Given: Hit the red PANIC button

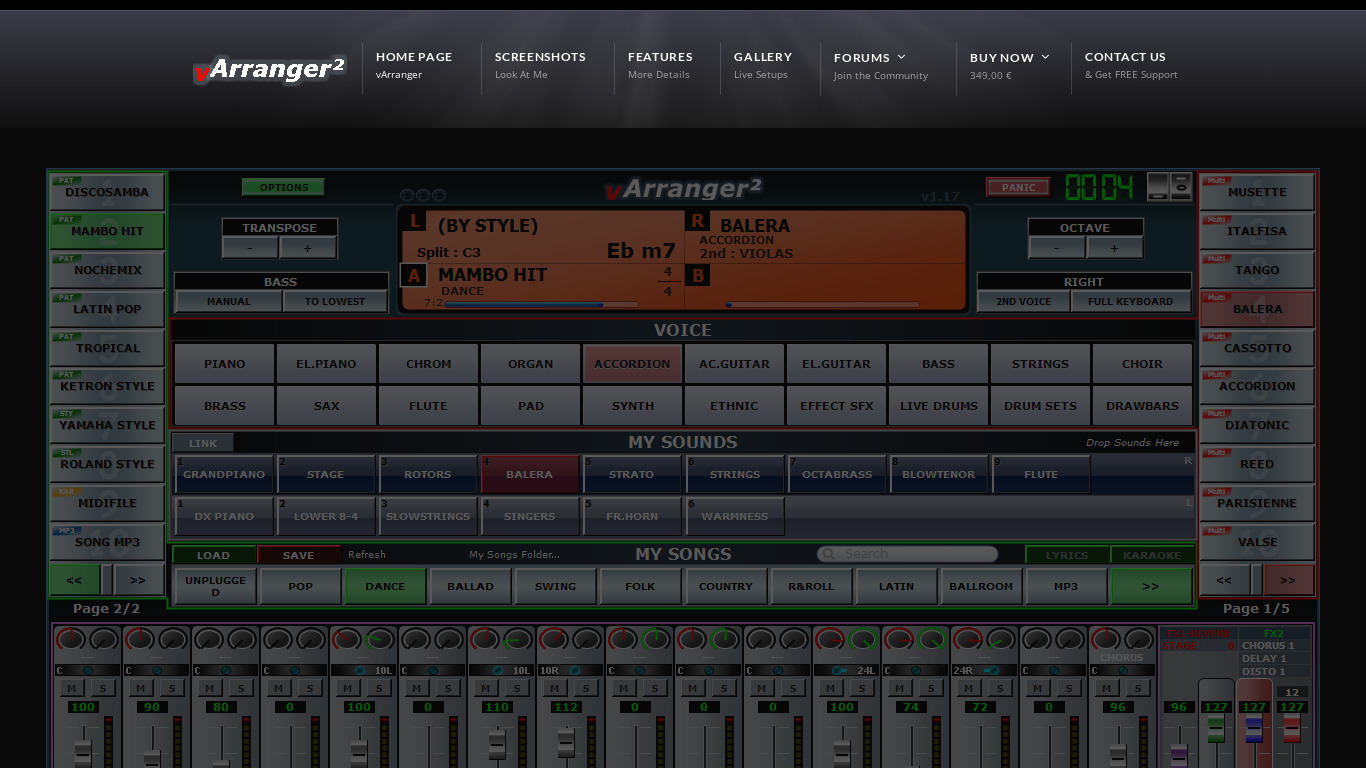Looking at the screenshot, I should [1018, 187].
